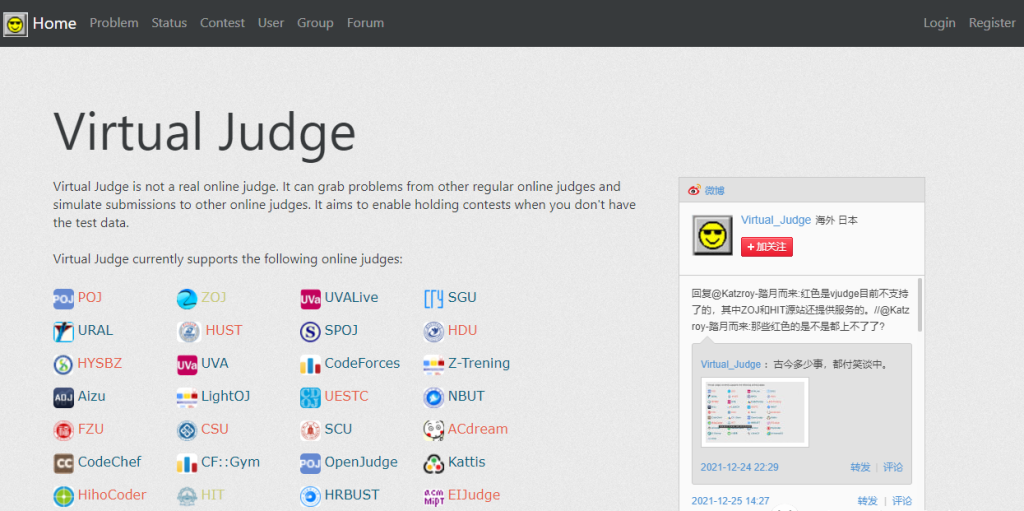This screenshot has height=511, width=1024.
Task: Click the red follow button 加关注
Action: click(x=767, y=247)
